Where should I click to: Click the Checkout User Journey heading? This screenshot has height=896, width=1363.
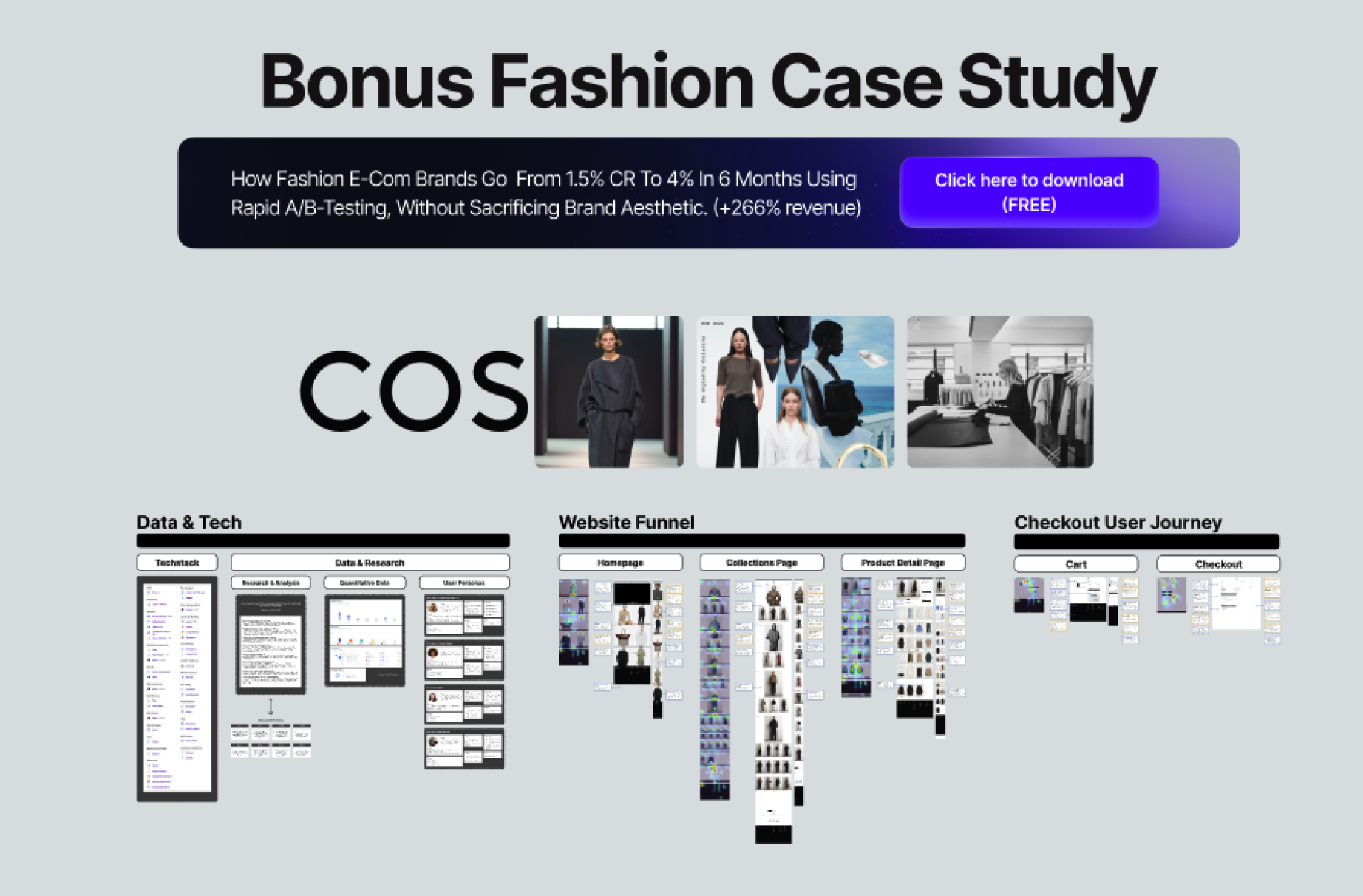1118,523
